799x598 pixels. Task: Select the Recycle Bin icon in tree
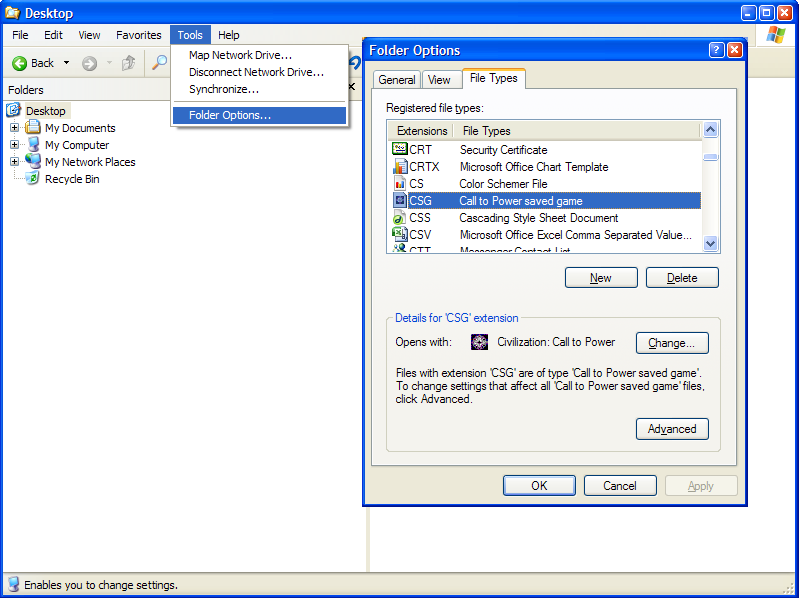(33, 179)
